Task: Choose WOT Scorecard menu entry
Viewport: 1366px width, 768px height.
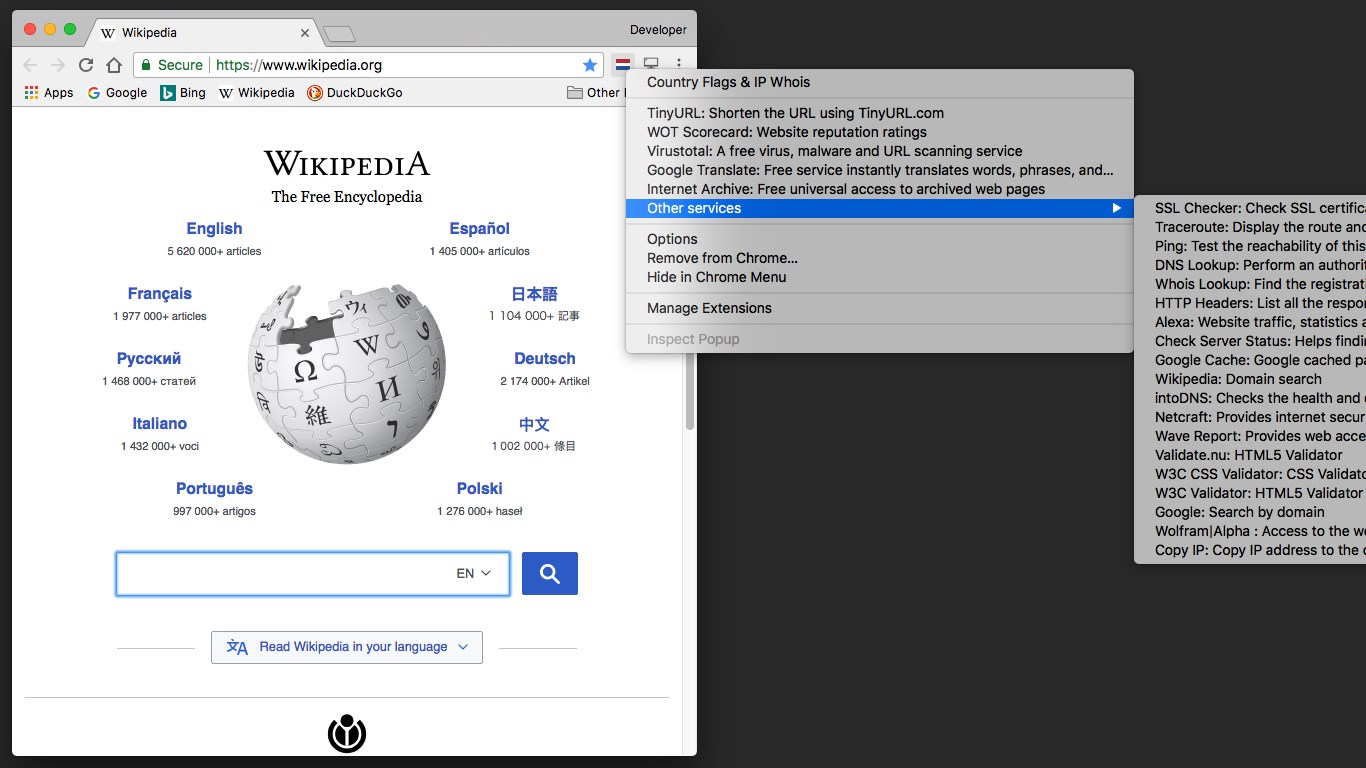Action: tap(880, 132)
